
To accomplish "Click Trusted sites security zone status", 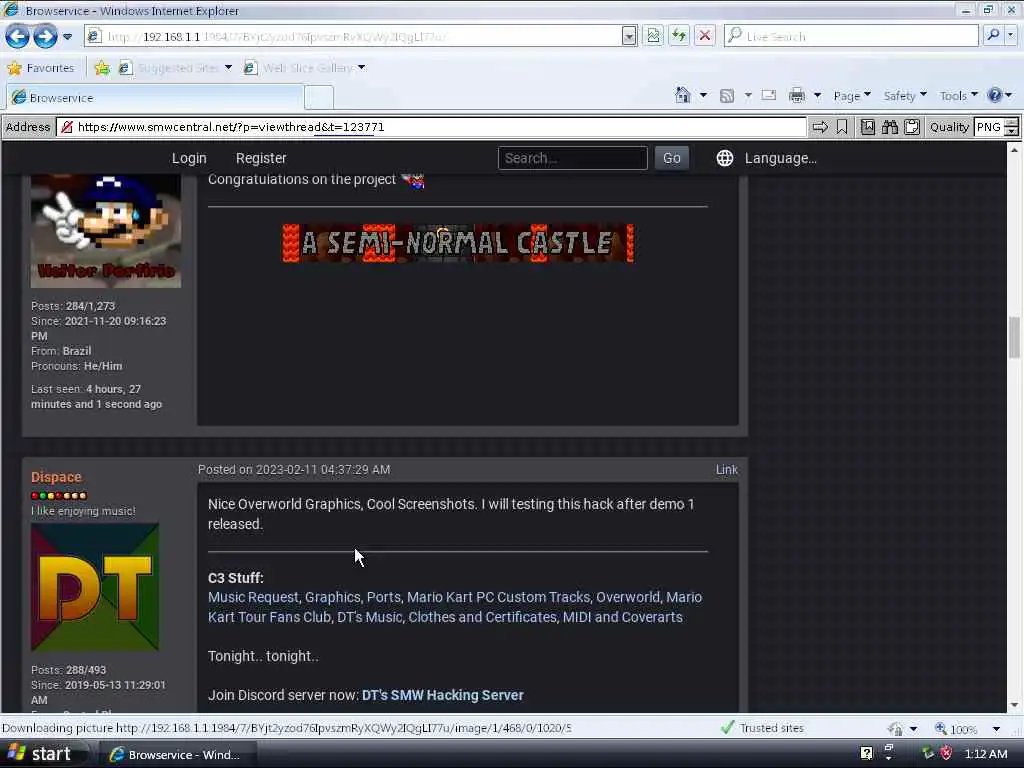I will coord(763,728).
